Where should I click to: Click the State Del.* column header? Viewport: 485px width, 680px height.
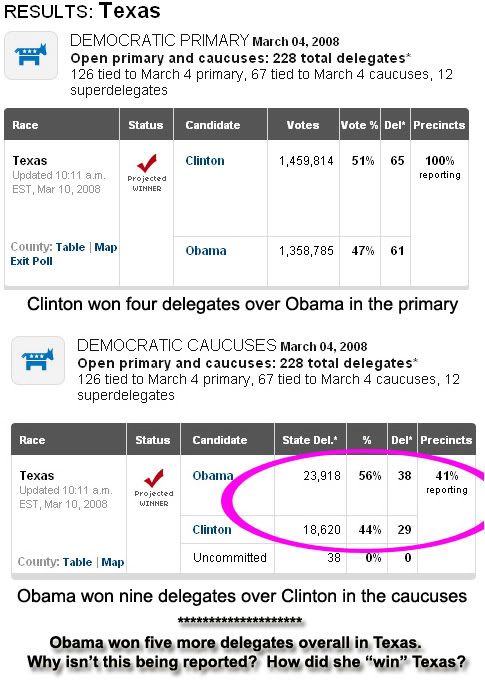310,440
